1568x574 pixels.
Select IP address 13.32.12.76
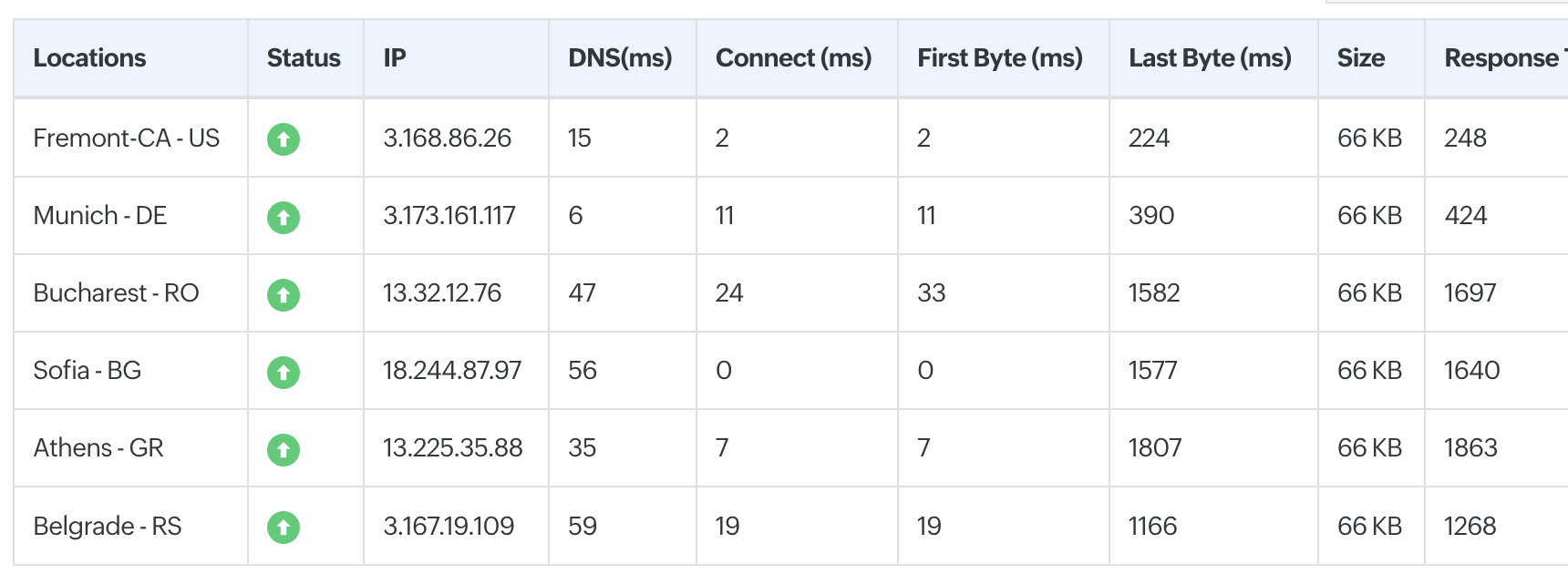(x=442, y=293)
